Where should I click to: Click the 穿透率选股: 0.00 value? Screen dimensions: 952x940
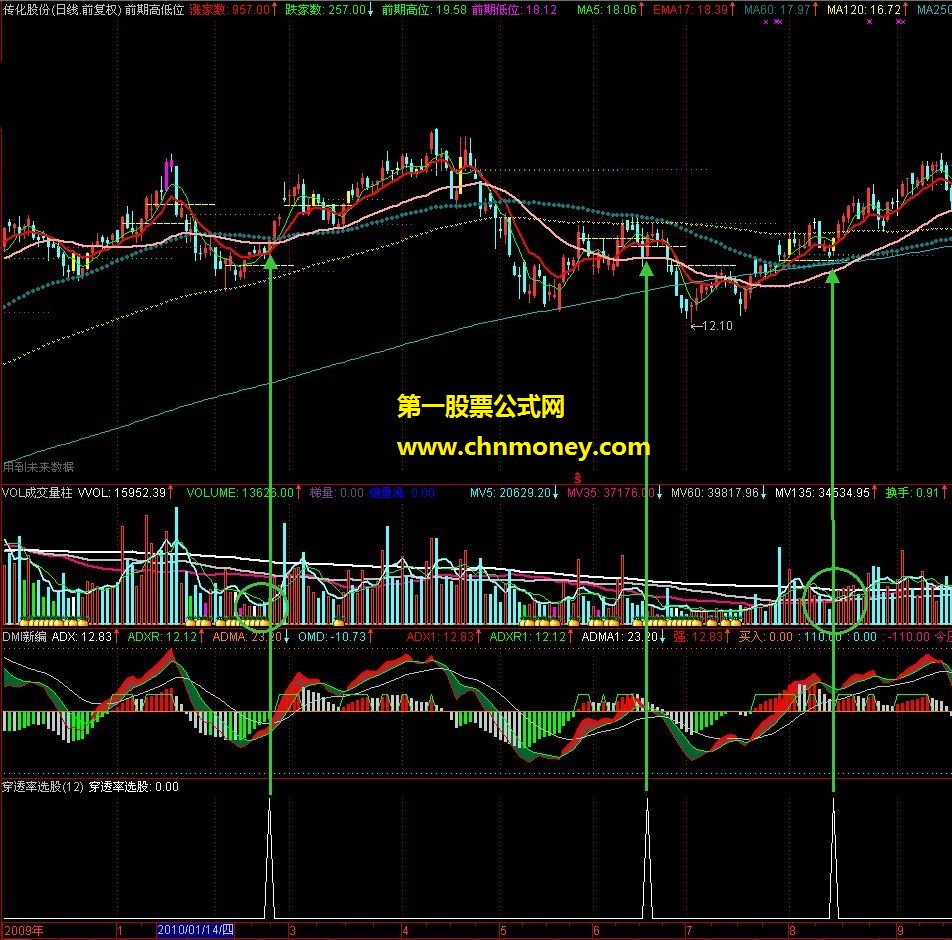pos(134,786)
